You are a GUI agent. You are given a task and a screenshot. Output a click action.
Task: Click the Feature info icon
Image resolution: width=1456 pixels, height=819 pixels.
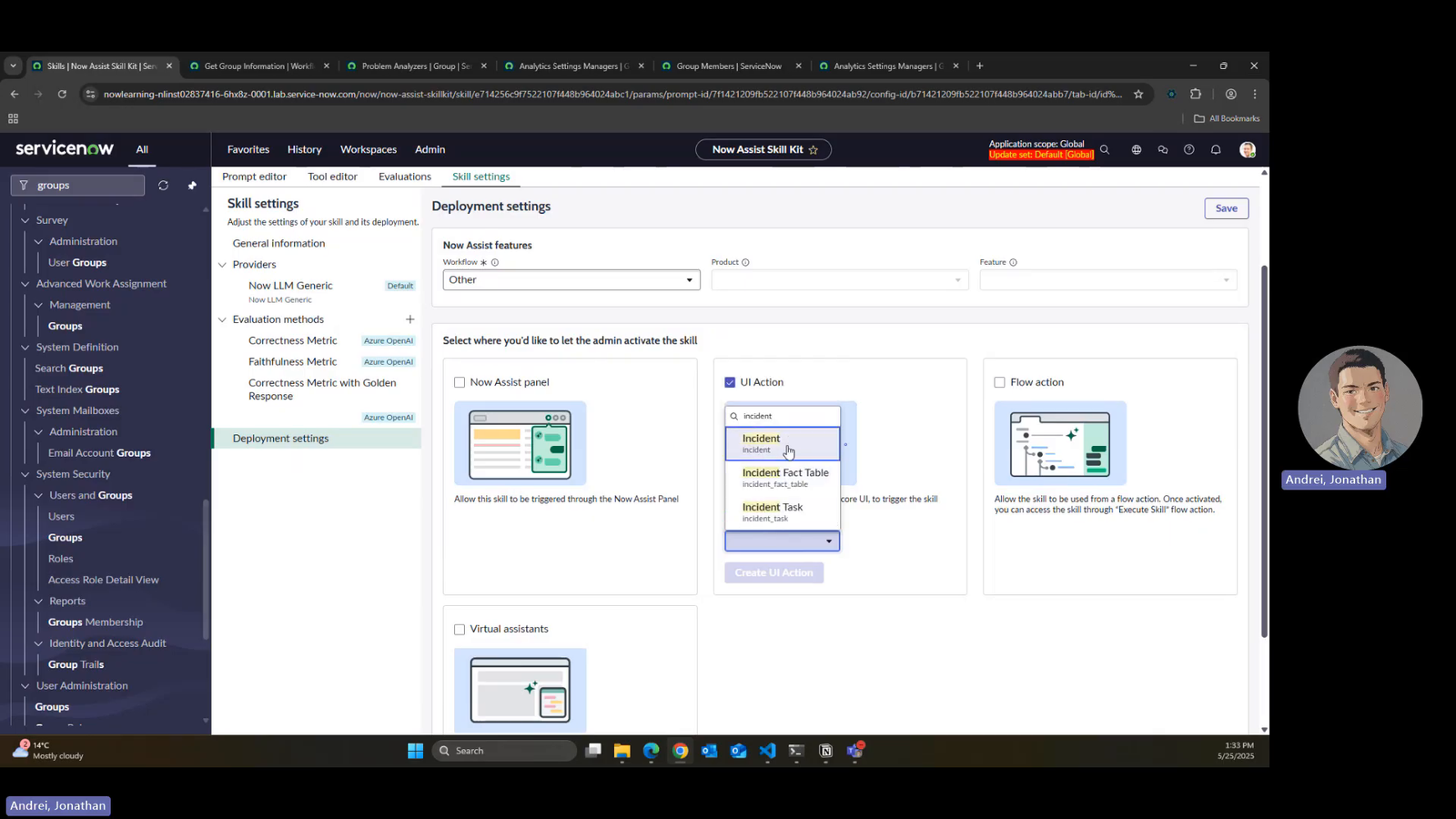click(x=1013, y=262)
